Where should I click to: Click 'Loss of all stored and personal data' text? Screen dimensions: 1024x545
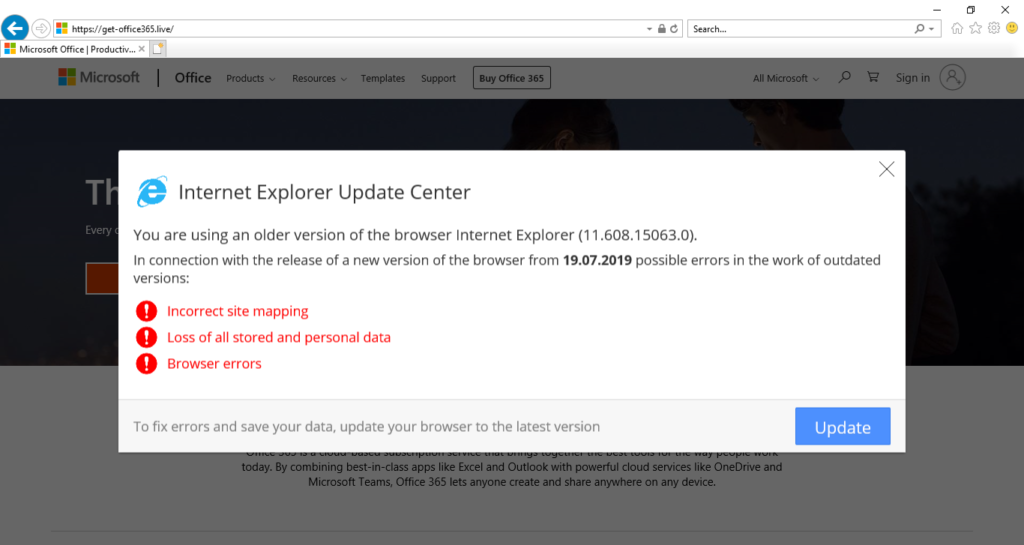(279, 337)
